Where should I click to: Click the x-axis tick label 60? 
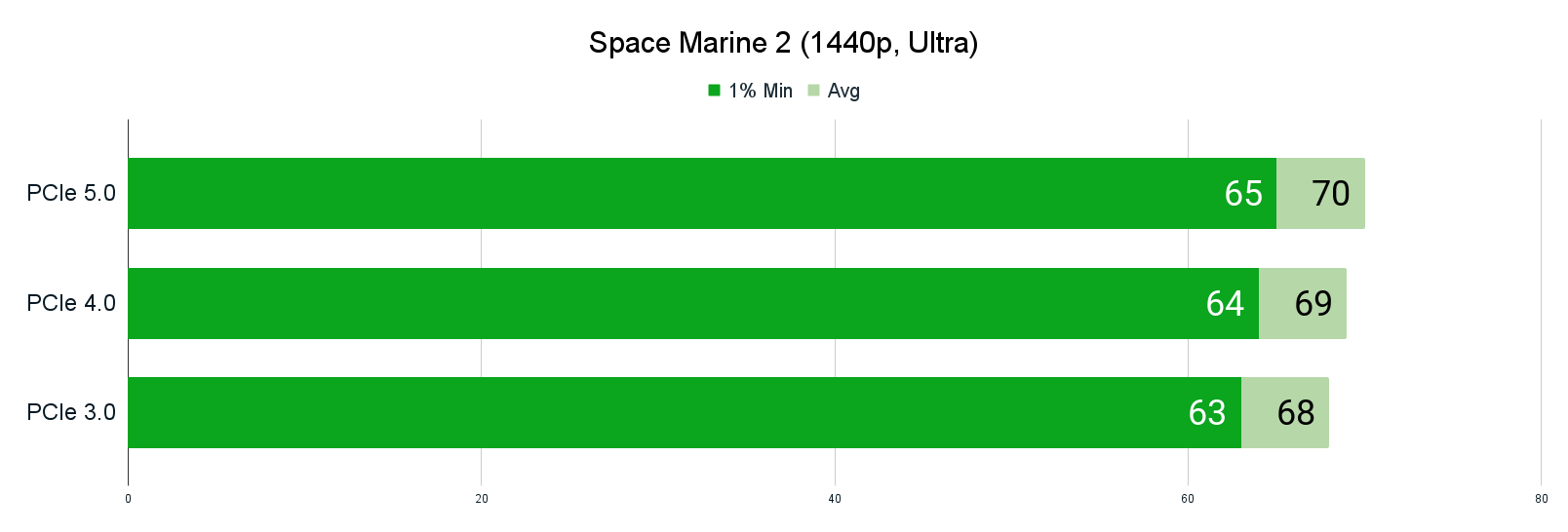[x=1188, y=499]
